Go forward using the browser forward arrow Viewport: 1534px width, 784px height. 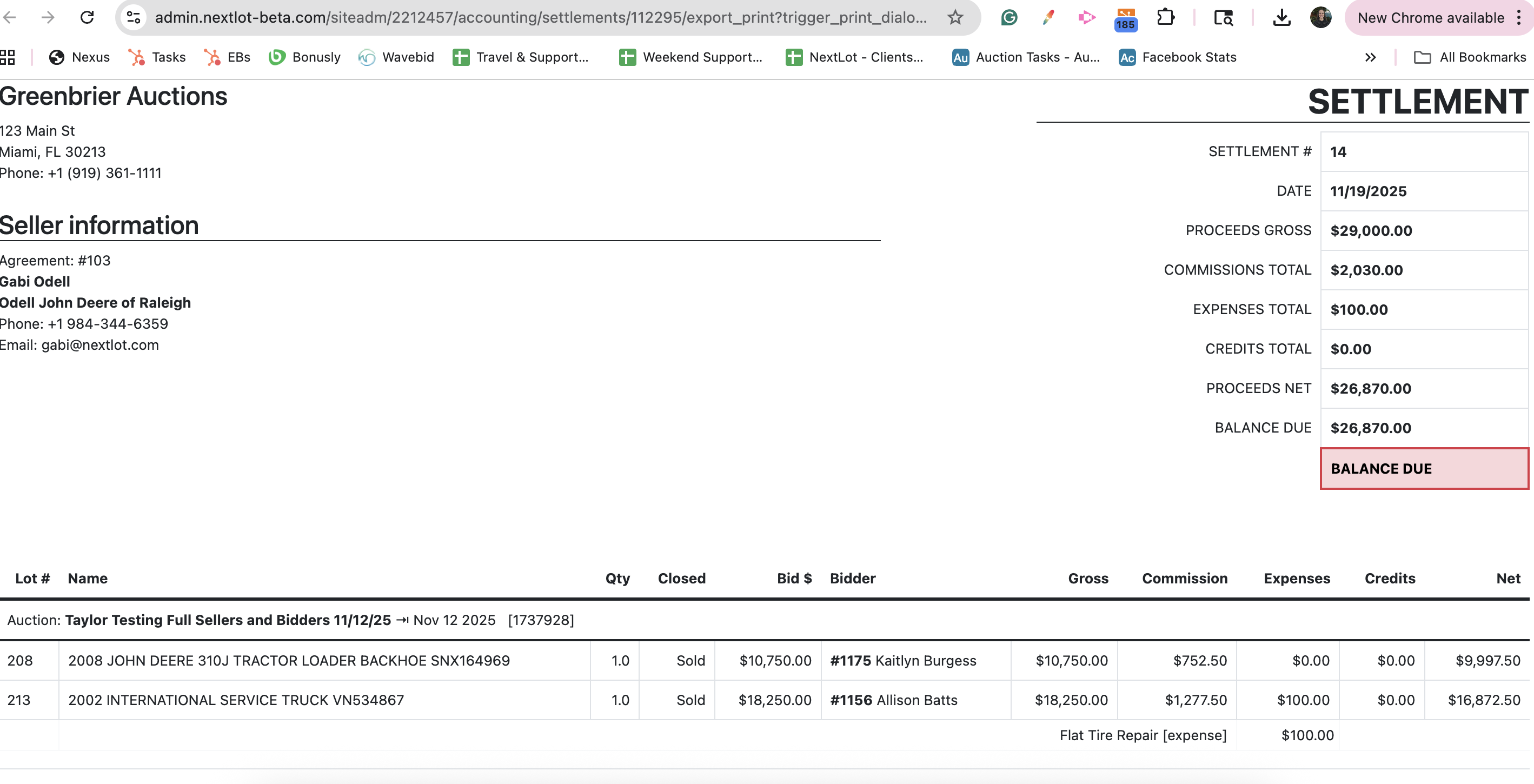click(48, 18)
